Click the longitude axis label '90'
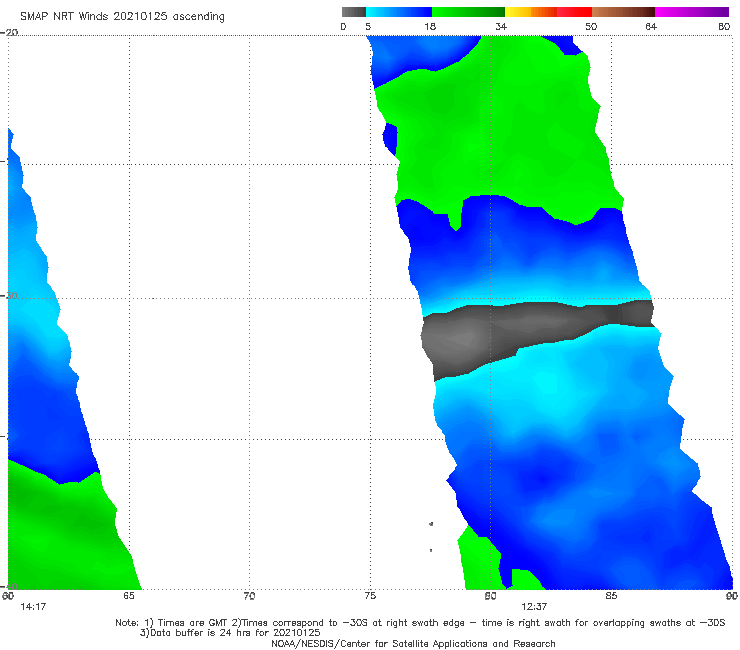The image size is (740, 650). [732, 596]
